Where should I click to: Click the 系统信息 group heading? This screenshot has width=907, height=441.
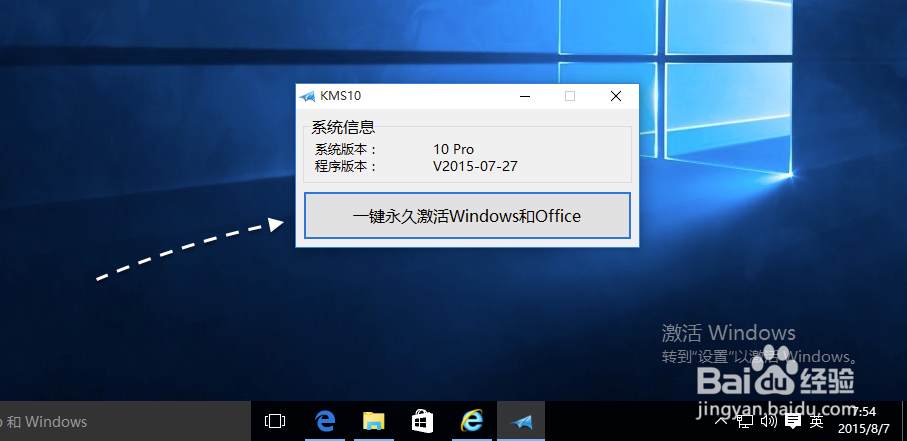(x=343, y=127)
